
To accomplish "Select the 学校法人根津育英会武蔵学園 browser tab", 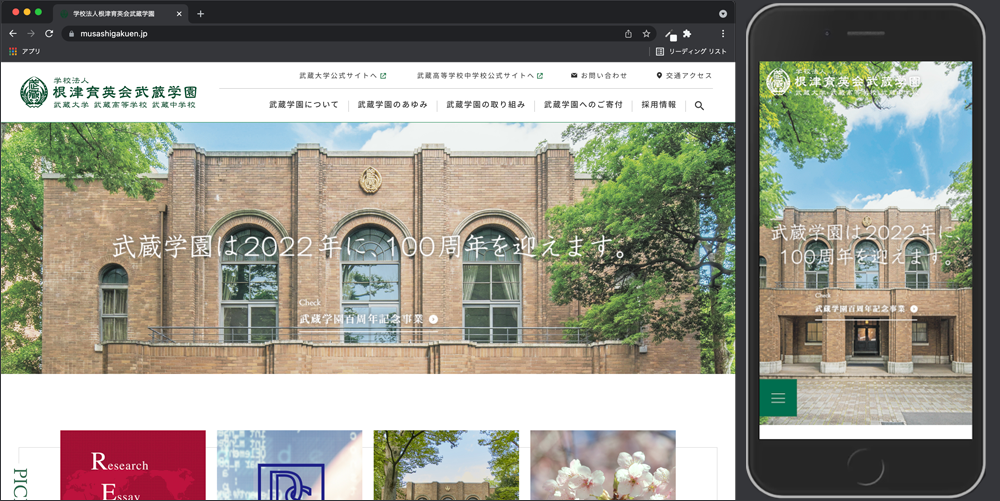I will point(120,13).
